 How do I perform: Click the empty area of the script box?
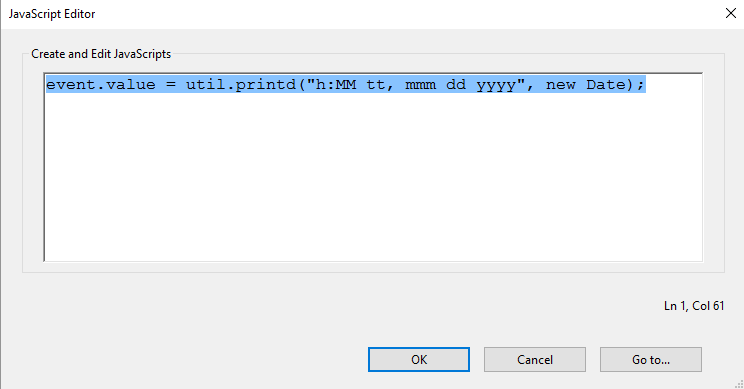click(373, 176)
